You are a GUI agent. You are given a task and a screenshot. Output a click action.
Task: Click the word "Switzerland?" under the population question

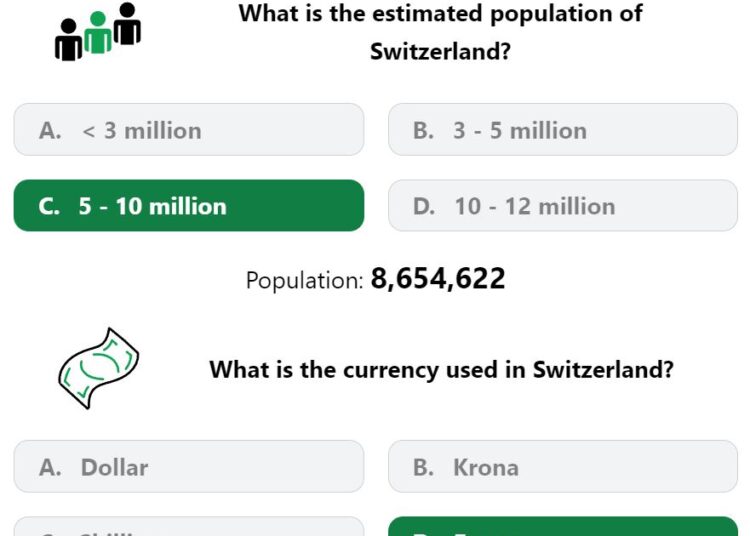pos(441,51)
